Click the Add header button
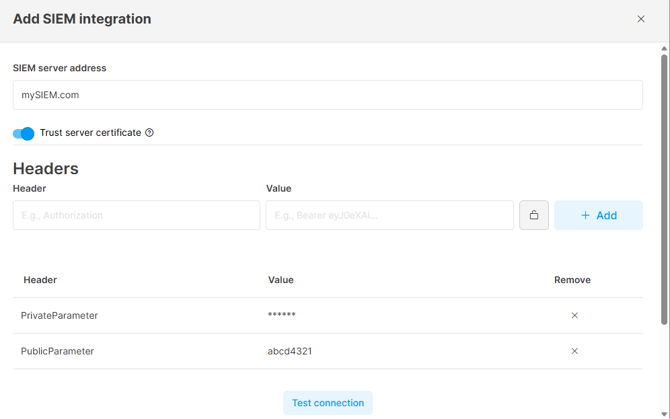Screen dimensions: 670x419 click(x=598, y=215)
